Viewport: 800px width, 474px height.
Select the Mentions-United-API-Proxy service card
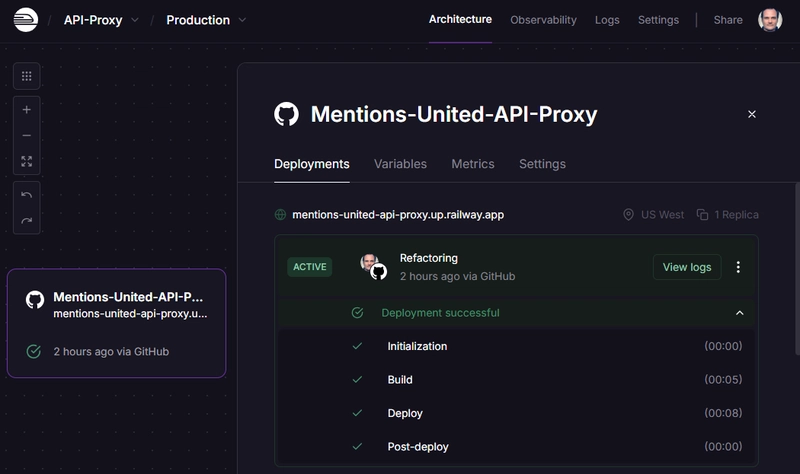(116, 323)
